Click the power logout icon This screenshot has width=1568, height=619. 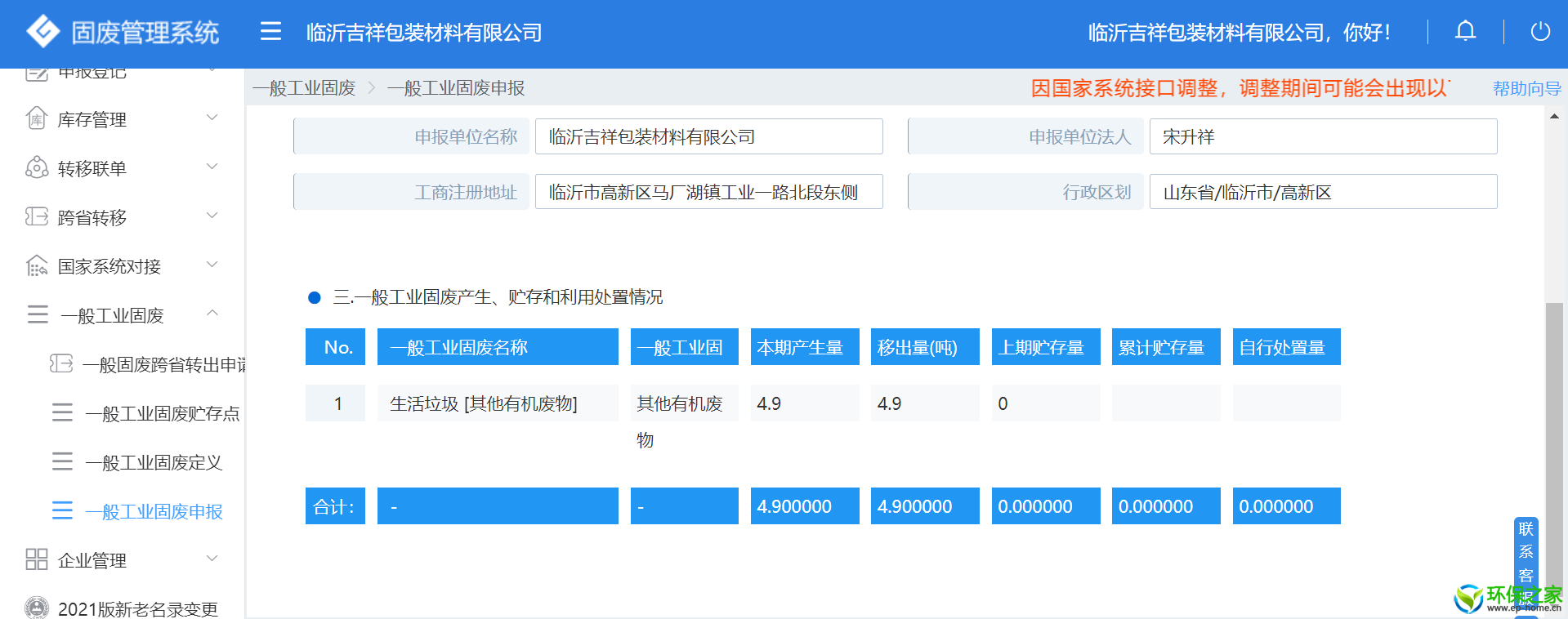coord(1539,32)
